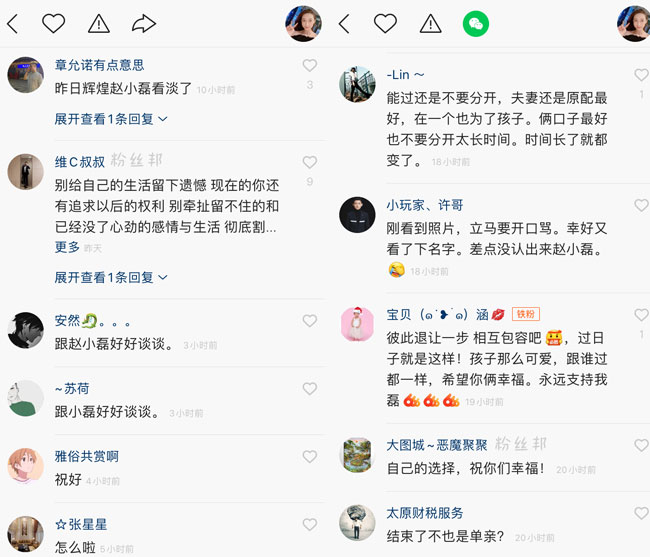
Task: Open the author avatar in left header
Action: pos(303,24)
